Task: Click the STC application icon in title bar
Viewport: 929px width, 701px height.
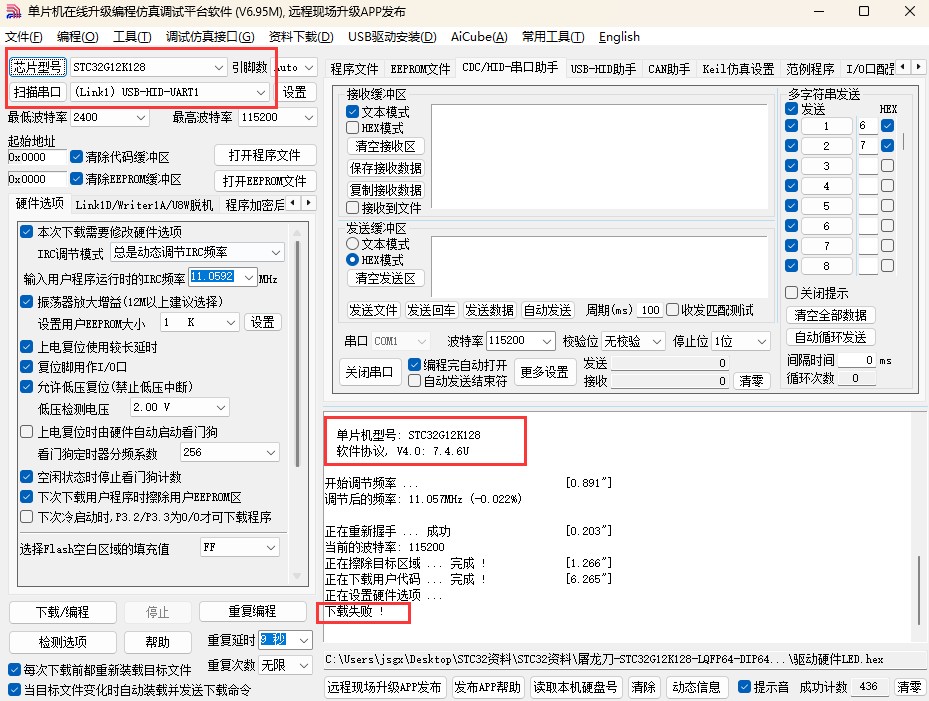Action: (13, 11)
